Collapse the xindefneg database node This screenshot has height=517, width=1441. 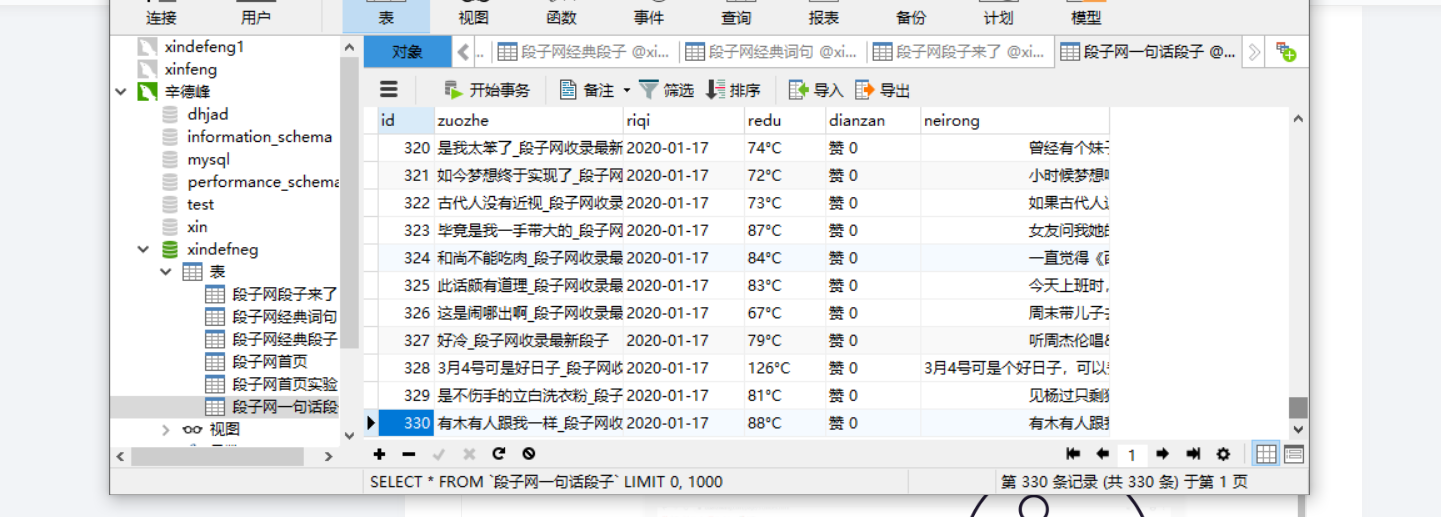tap(145, 249)
